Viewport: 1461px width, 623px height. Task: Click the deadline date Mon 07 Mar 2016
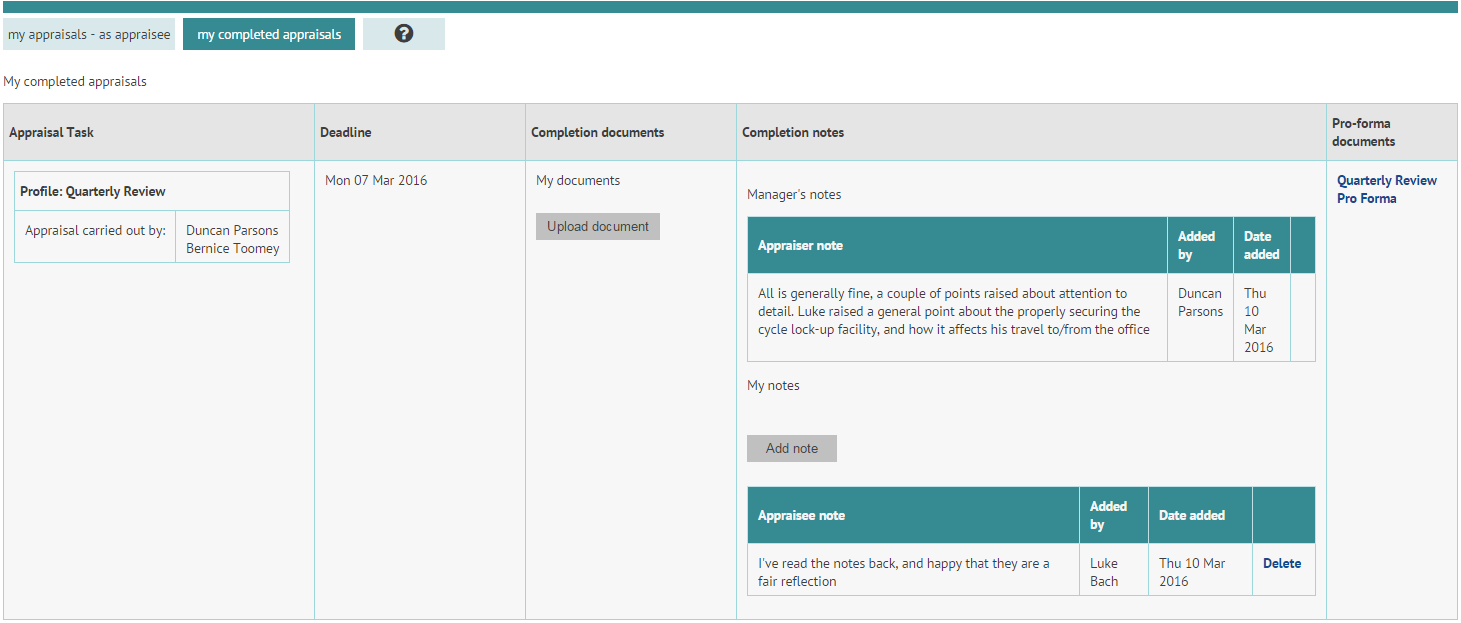coord(375,180)
